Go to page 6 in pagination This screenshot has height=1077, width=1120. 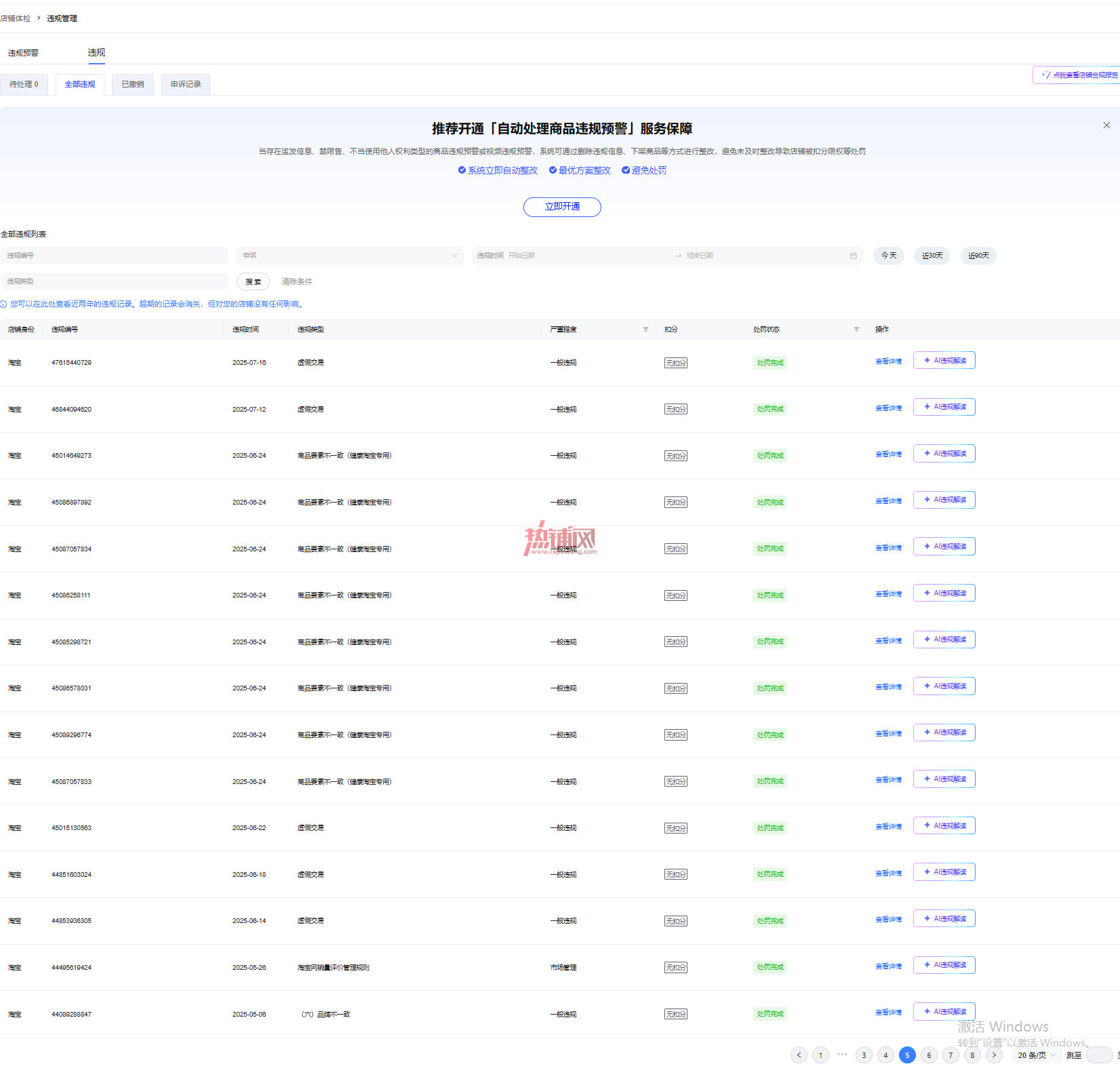click(929, 1055)
